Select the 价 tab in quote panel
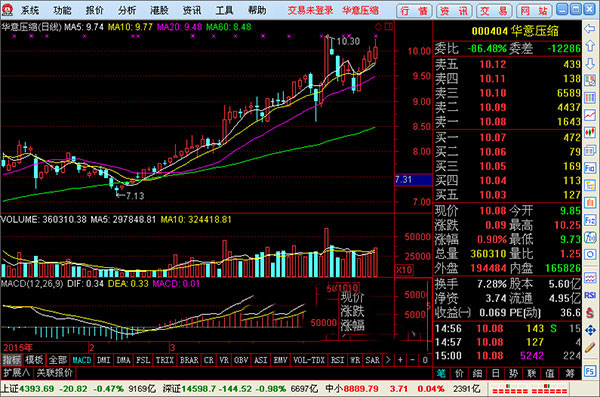Viewport: 600px width, 397px height. (x=459, y=373)
